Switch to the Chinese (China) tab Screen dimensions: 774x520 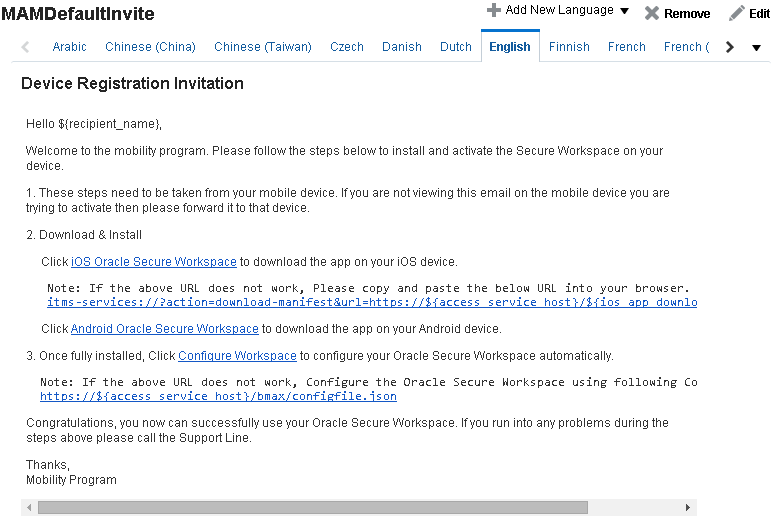(151, 47)
